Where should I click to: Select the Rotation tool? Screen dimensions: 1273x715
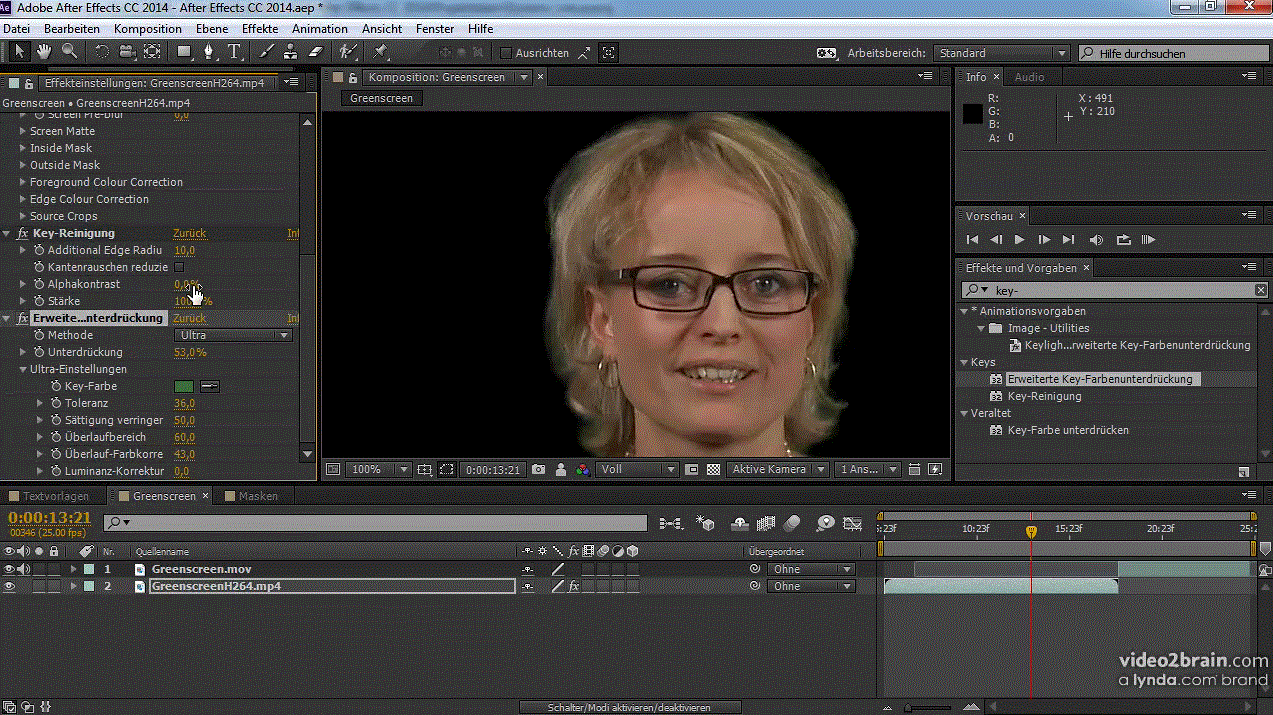pyautogui.click(x=102, y=52)
